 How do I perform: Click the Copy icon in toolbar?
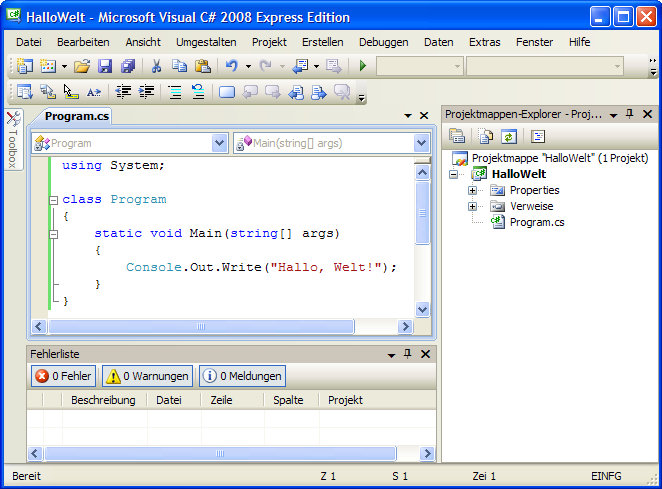[179, 66]
